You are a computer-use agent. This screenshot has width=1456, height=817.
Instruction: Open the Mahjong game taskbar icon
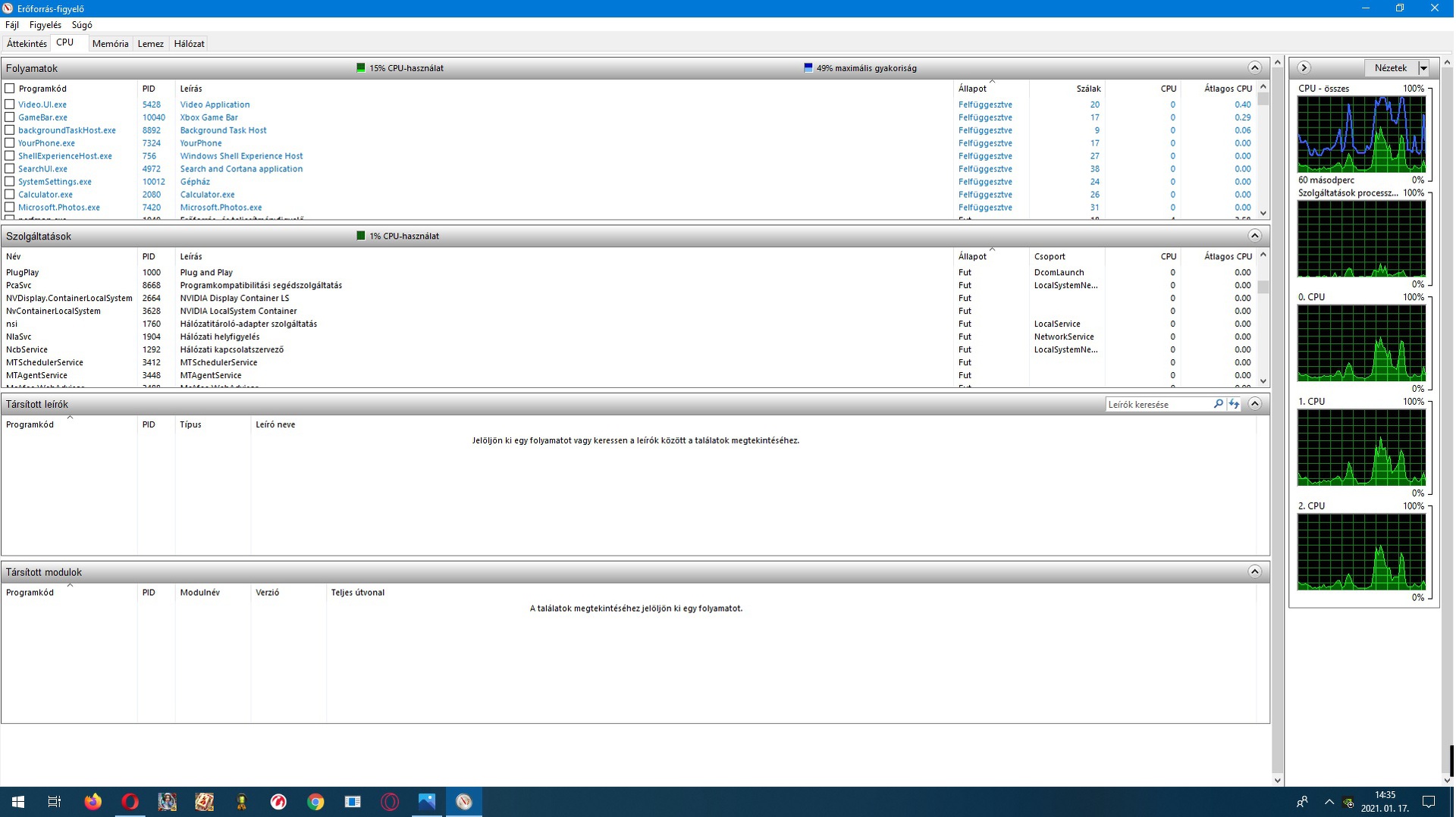click(x=204, y=801)
